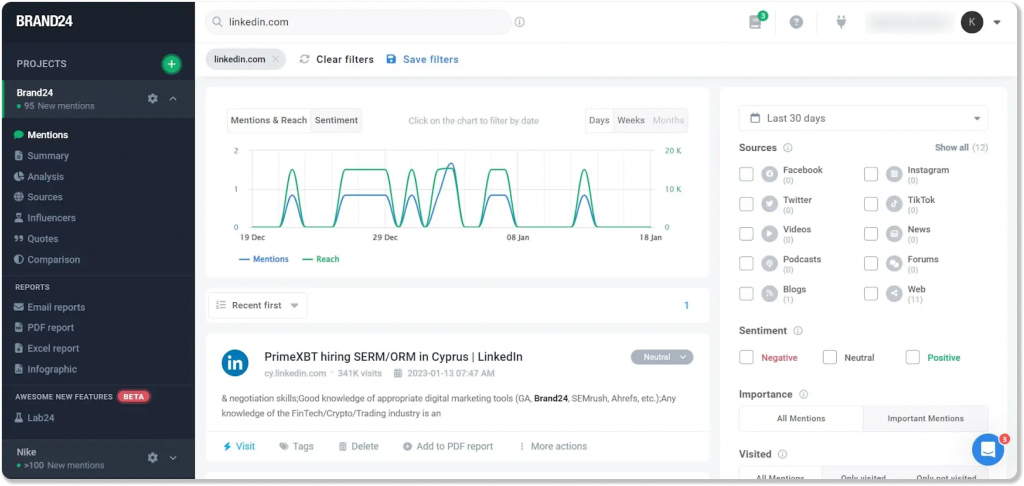This screenshot has height=486, width=1024.
Task: Open Infographic report
Action: (x=45, y=370)
